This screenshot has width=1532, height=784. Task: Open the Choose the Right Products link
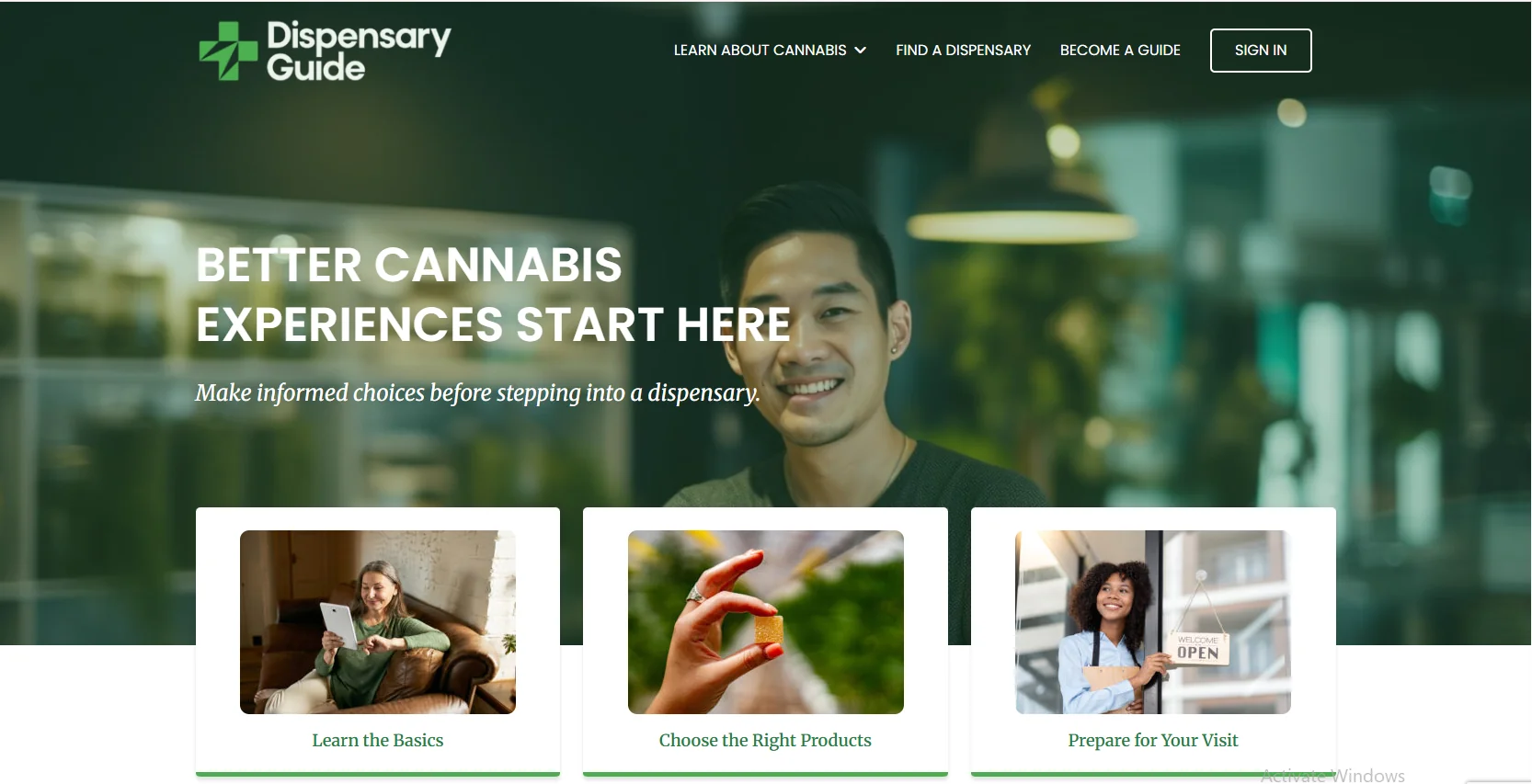765,740
